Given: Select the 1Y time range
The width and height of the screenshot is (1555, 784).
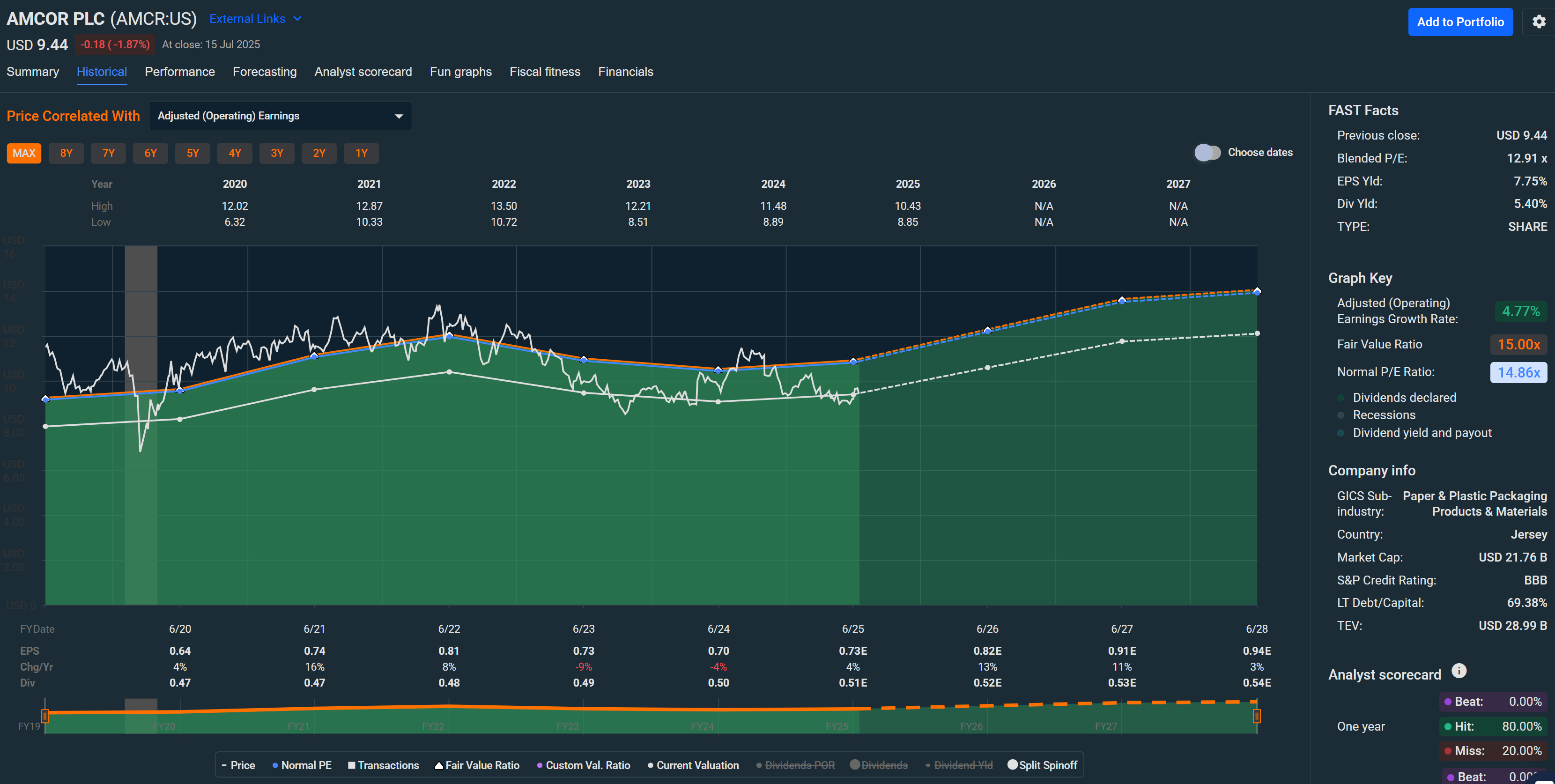Looking at the screenshot, I should point(361,153).
